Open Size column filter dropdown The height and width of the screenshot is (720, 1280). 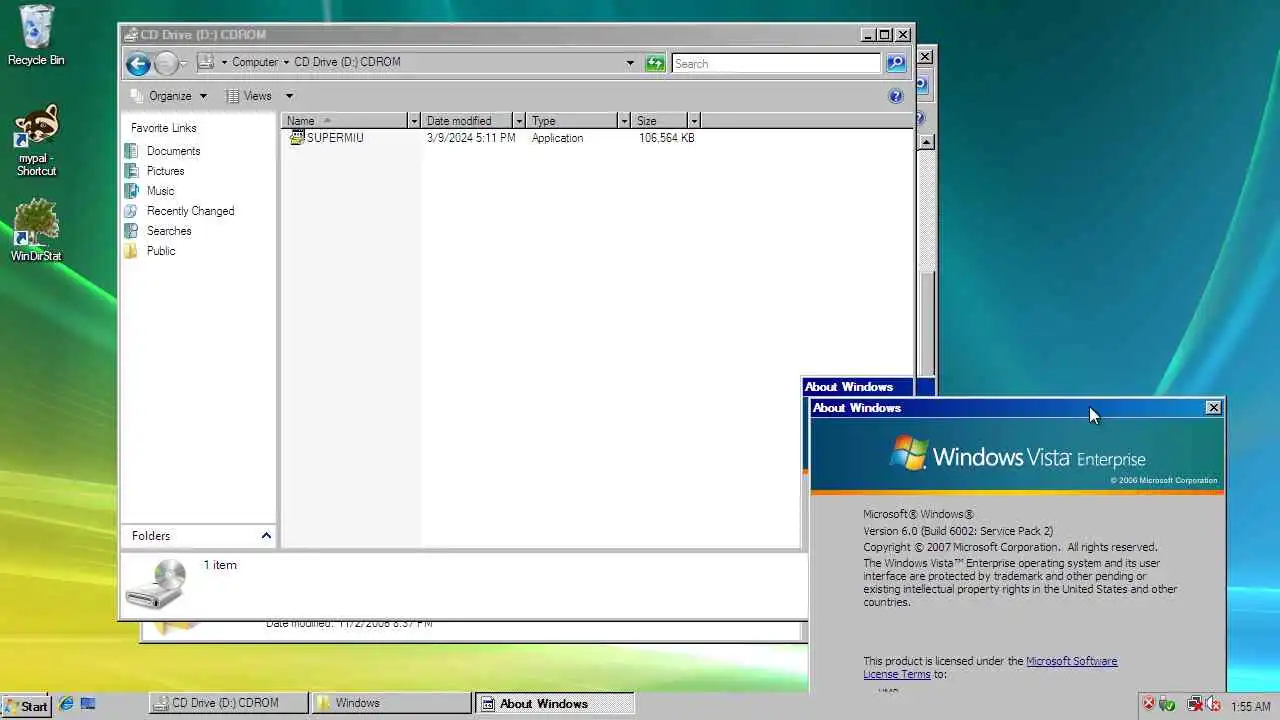pyautogui.click(x=693, y=121)
